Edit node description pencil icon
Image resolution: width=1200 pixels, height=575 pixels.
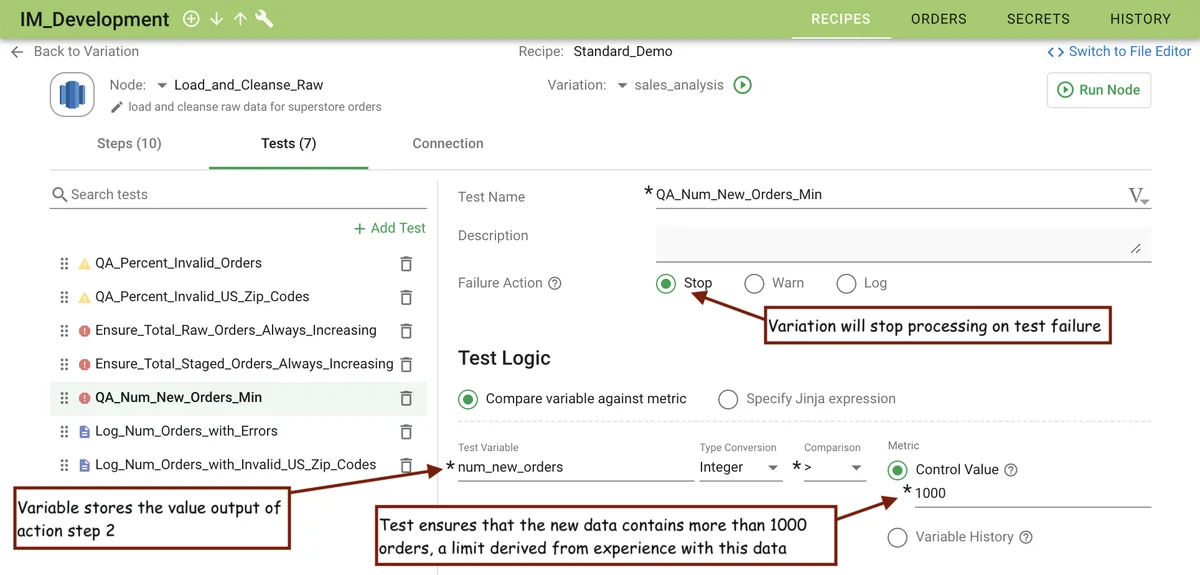tap(117, 107)
